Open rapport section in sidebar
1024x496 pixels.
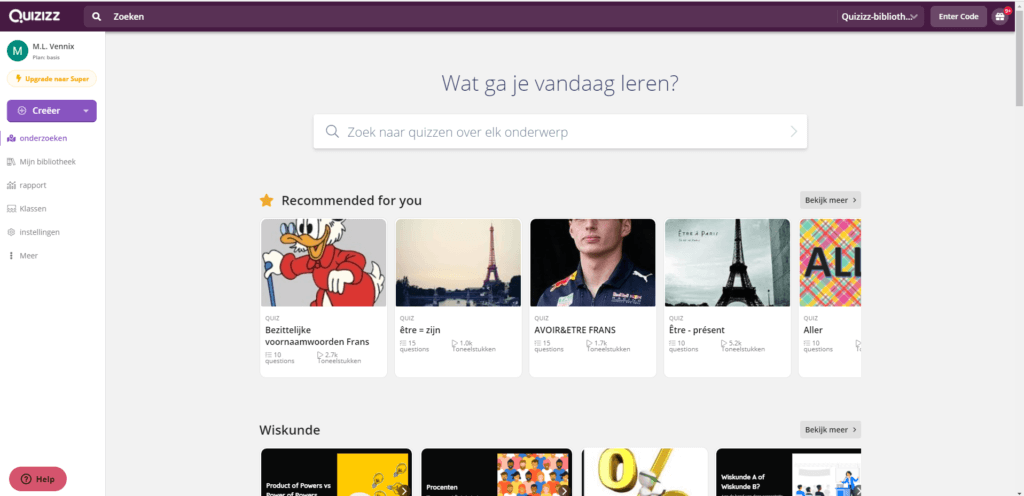(x=33, y=185)
